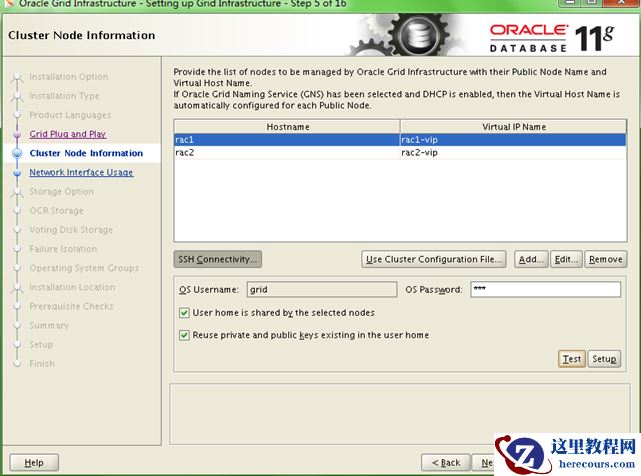Test SSH connectivity with Test button
This screenshot has height=476, width=641.
click(571, 359)
